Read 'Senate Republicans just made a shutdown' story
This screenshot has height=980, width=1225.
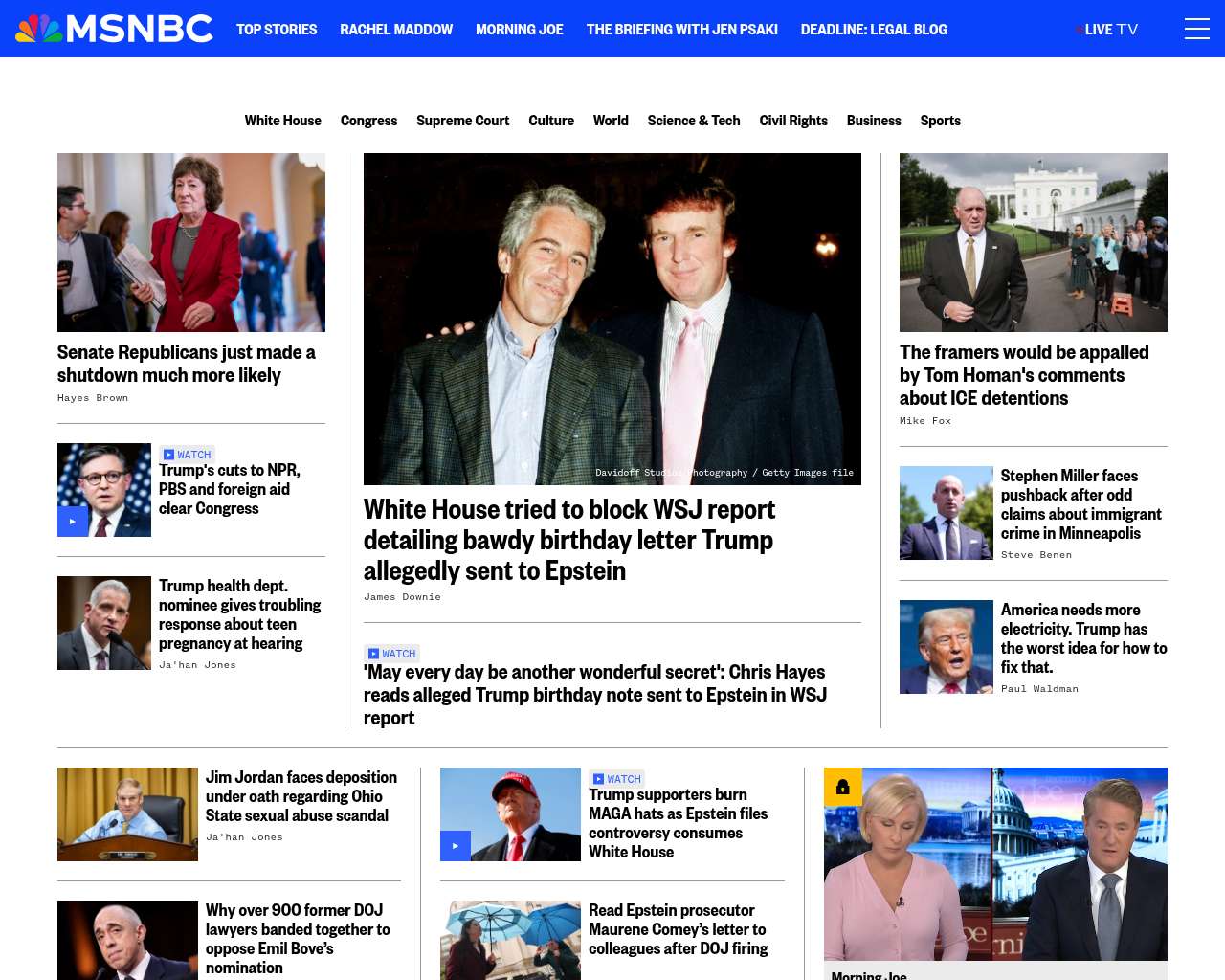tap(187, 364)
